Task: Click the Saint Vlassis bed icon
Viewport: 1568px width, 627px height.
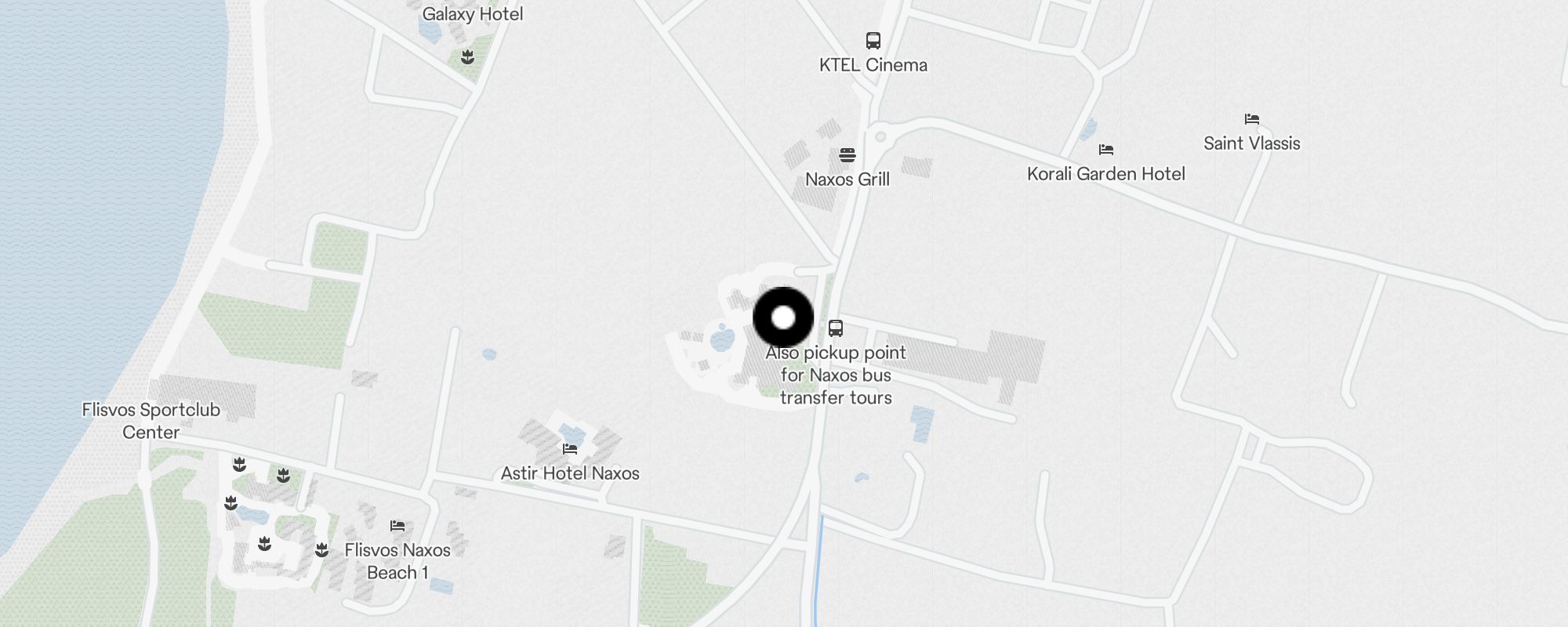Action: pyautogui.click(x=1252, y=119)
